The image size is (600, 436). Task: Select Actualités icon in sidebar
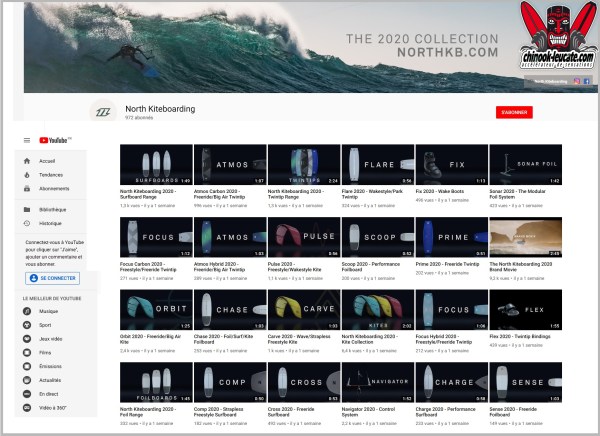[x=27, y=380]
